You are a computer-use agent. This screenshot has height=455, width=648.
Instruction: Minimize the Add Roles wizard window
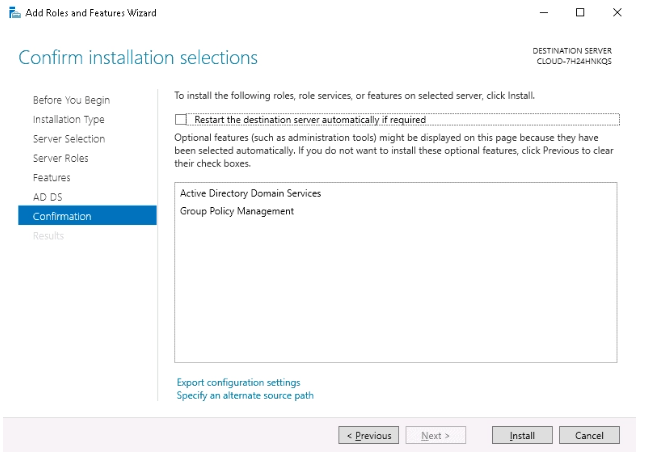[x=544, y=13]
